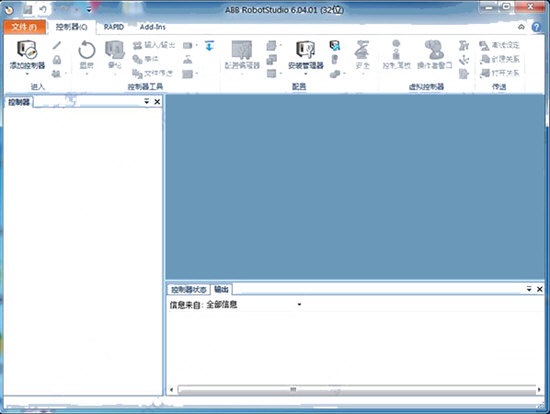Open the 信息来自 全部信息 dropdown
This screenshot has width=550, height=414.
(x=299, y=305)
